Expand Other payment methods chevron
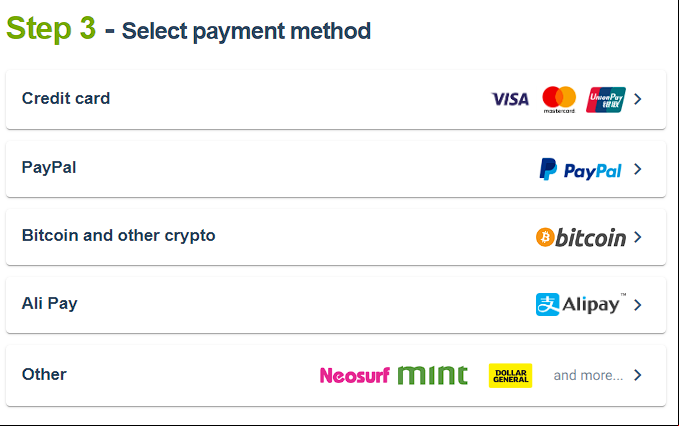The width and height of the screenshot is (679, 426). point(637,375)
